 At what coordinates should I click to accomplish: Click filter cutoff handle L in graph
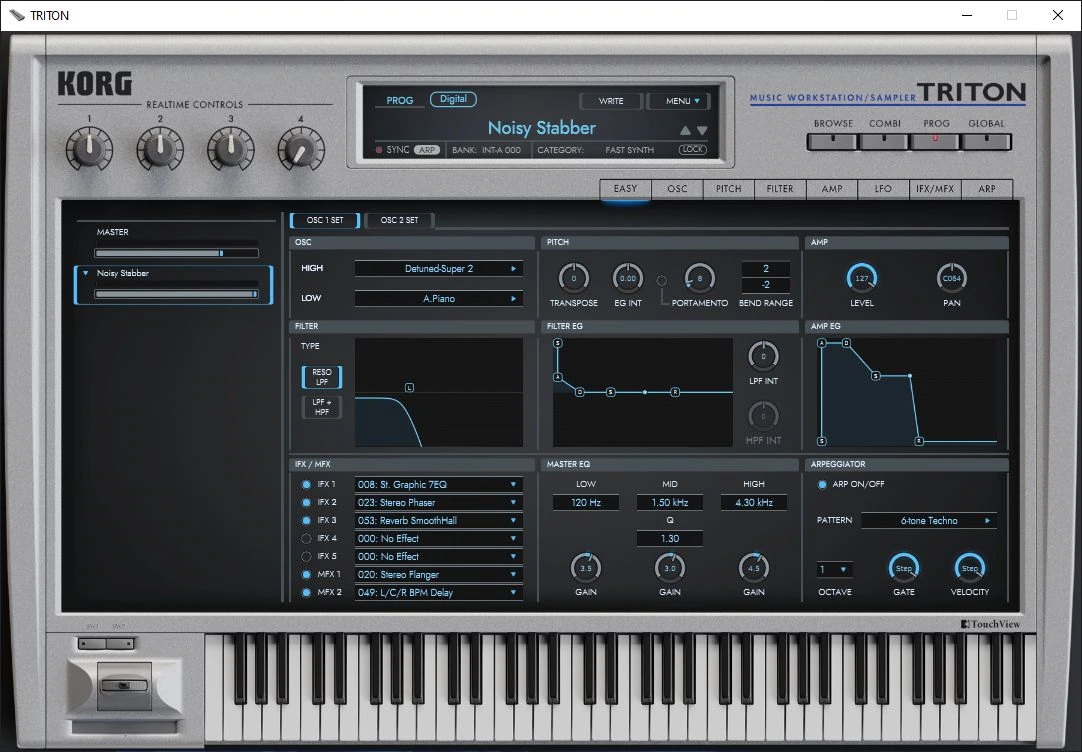409,388
